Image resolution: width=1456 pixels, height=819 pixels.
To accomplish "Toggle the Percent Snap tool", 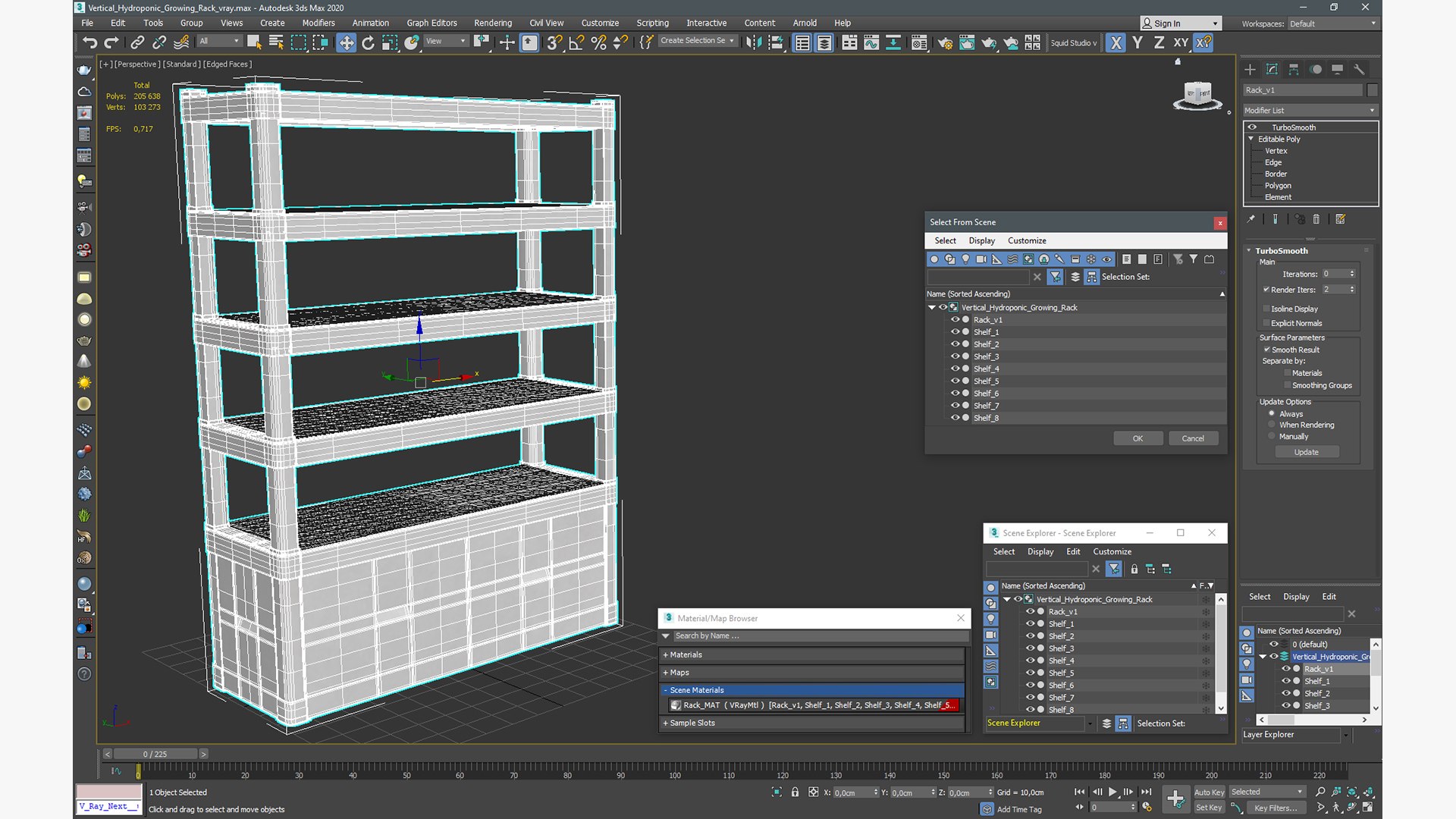I will tap(598, 42).
